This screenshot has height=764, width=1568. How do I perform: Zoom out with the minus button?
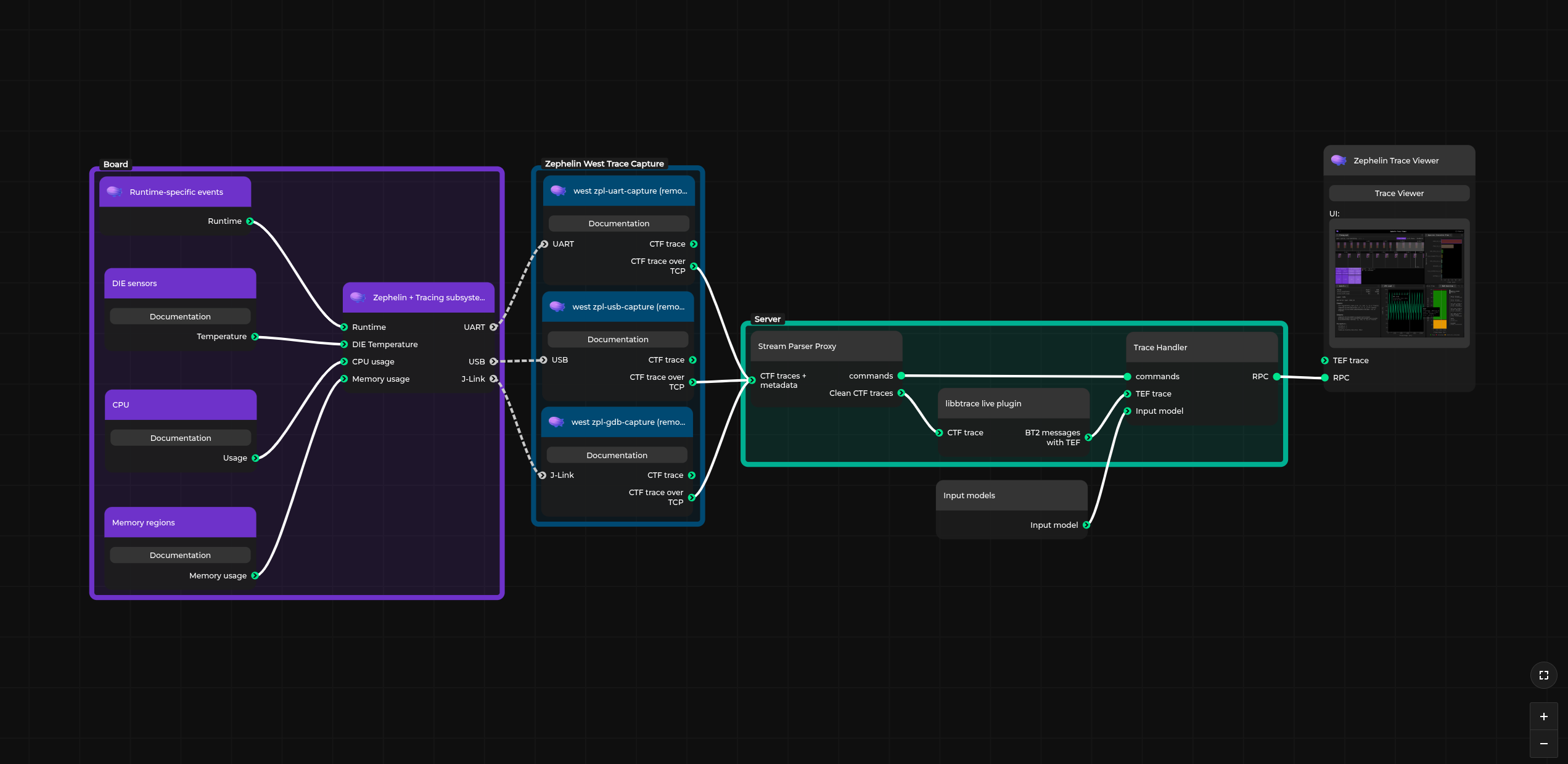pos(1543,744)
